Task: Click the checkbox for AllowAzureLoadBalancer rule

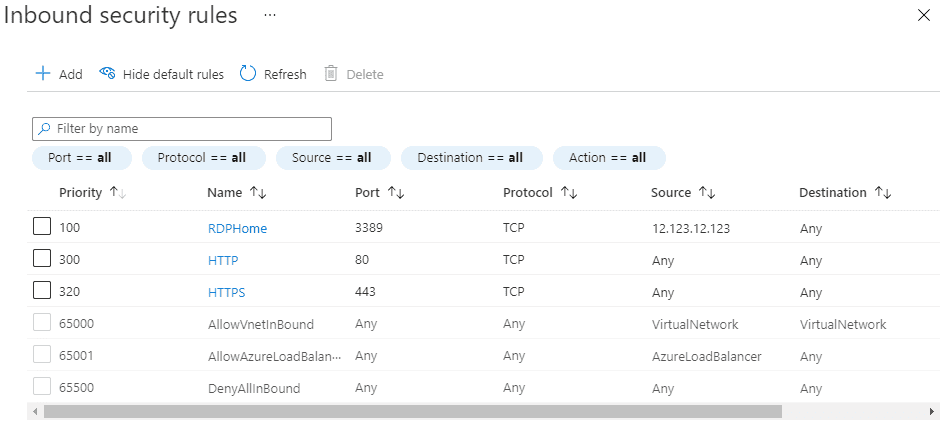Action: point(42,355)
